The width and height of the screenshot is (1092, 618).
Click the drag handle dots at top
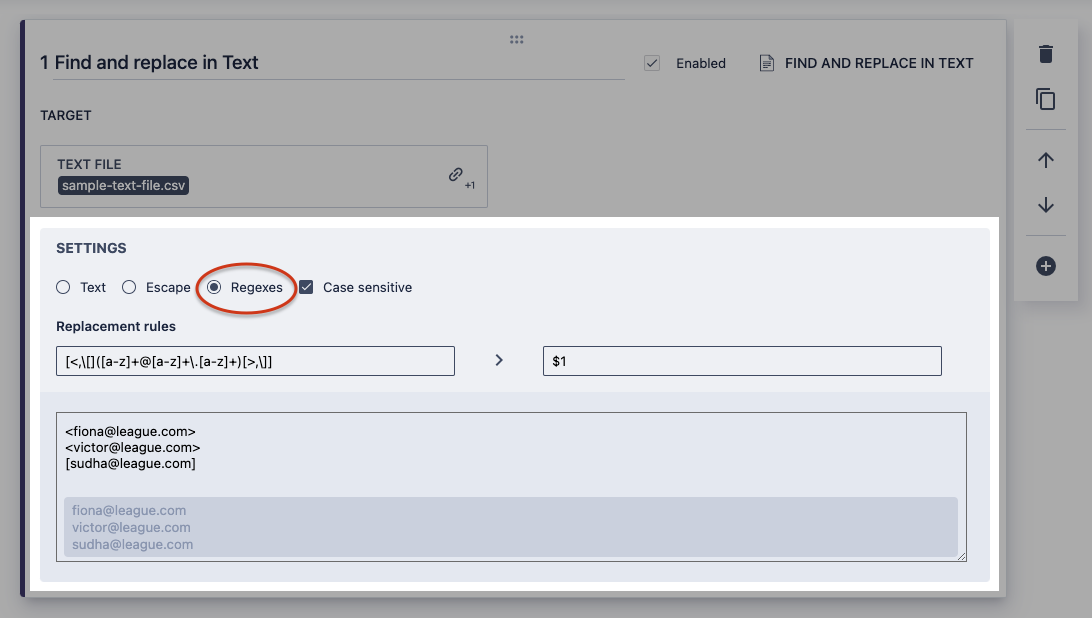click(517, 39)
